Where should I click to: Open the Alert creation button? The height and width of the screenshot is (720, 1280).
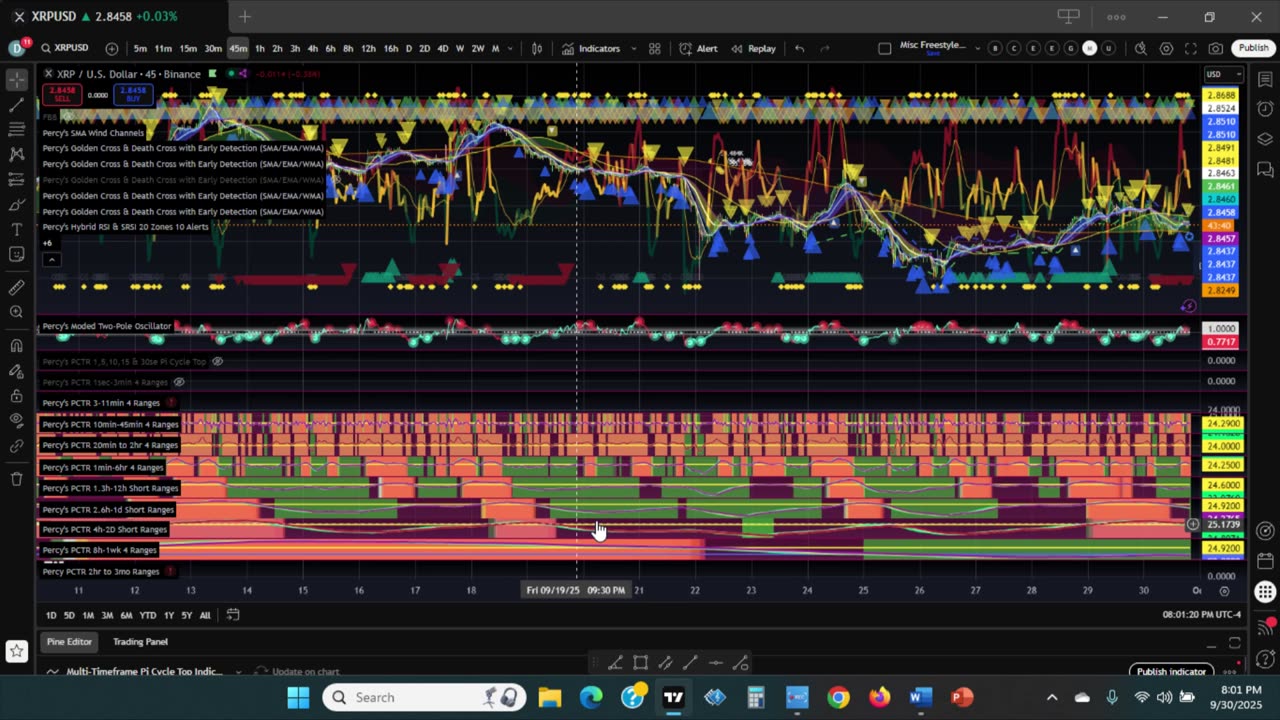tap(698, 48)
